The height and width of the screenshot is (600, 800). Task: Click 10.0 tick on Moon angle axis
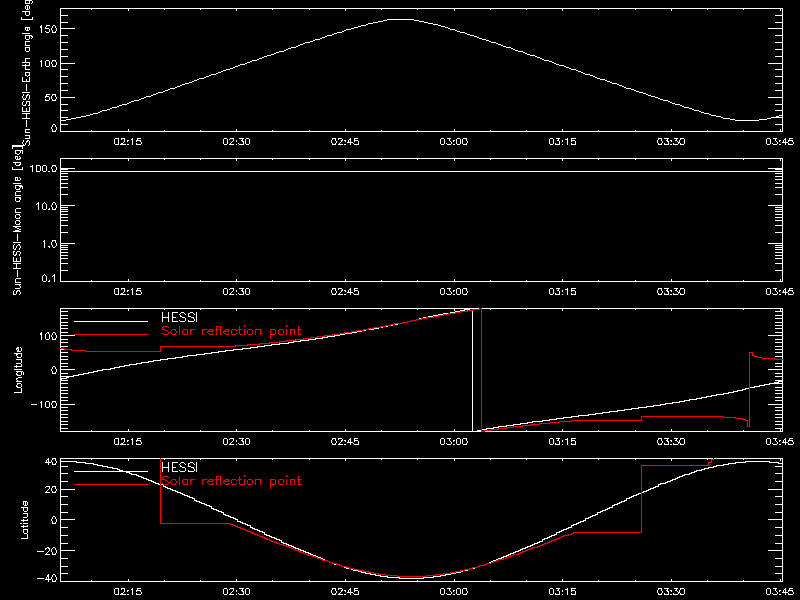click(46, 206)
